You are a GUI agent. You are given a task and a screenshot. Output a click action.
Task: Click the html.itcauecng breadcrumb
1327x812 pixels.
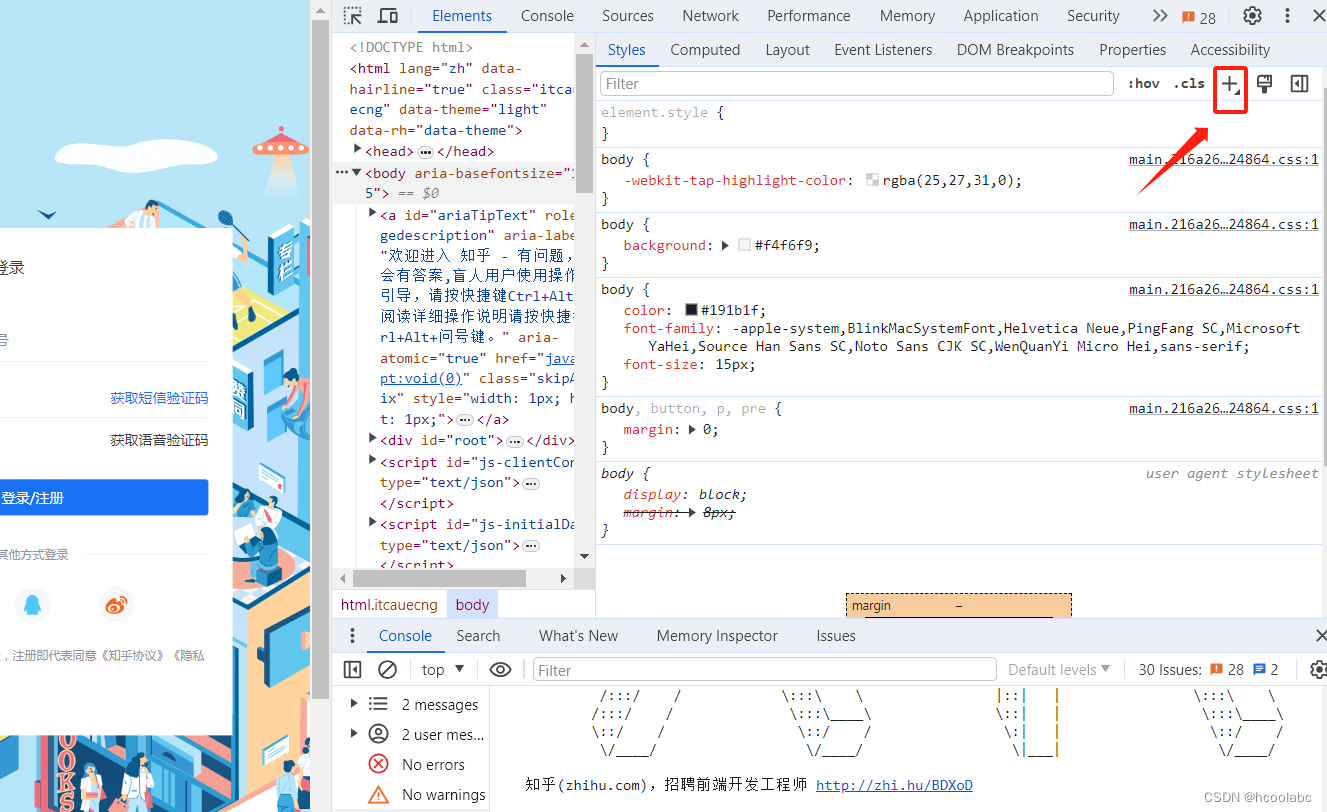click(389, 604)
